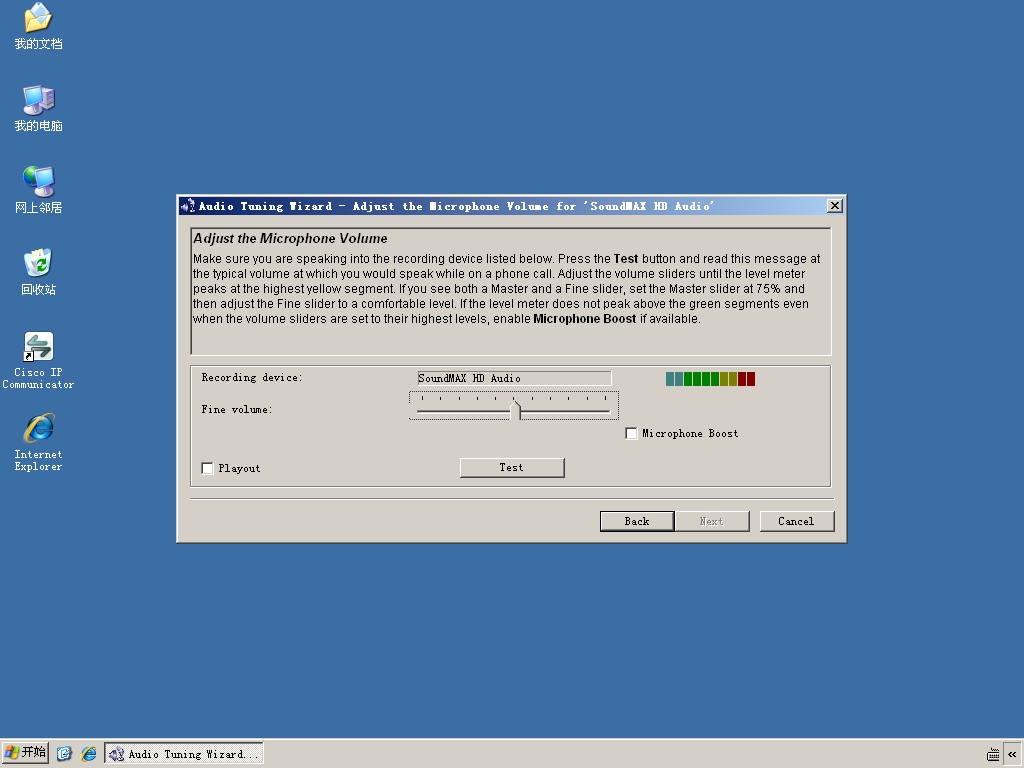
Task: Click the quick launch show desktop icon
Action: pos(64,754)
